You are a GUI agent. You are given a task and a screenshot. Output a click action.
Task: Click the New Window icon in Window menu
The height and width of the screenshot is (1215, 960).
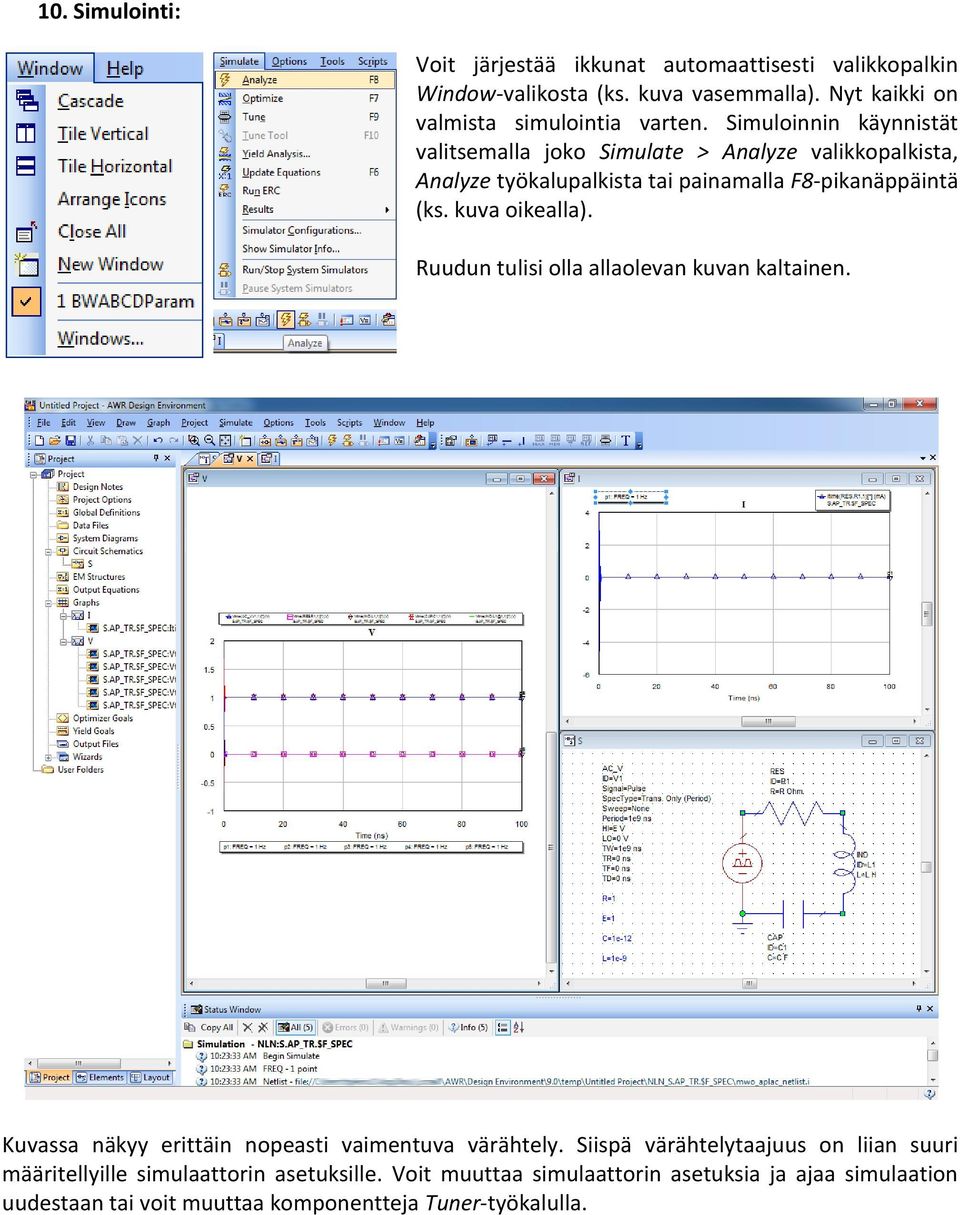pyautogui.click(x=27, y=265)
